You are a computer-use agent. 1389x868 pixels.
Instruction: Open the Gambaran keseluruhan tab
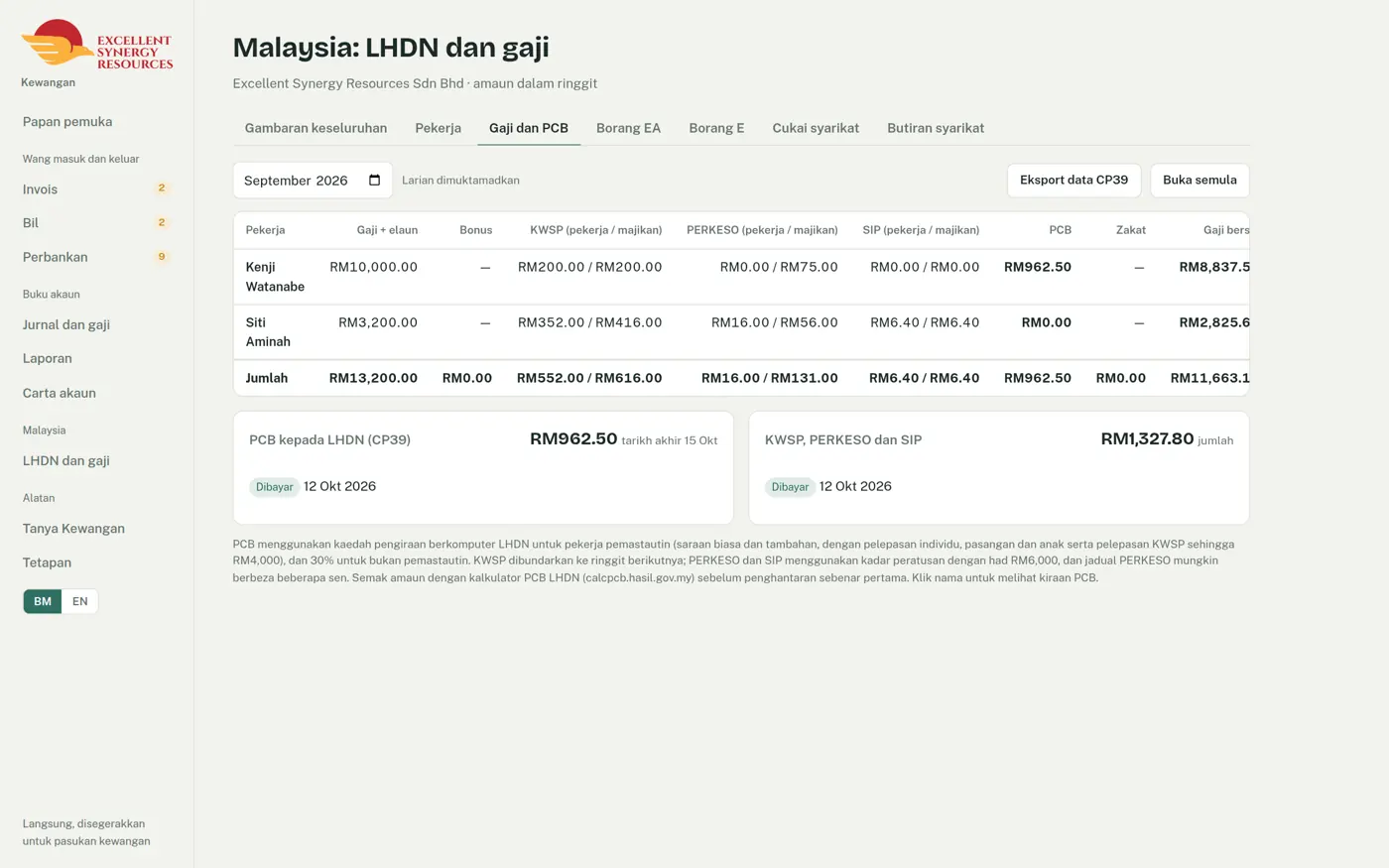pyautogui.click(x=316, y=128)
